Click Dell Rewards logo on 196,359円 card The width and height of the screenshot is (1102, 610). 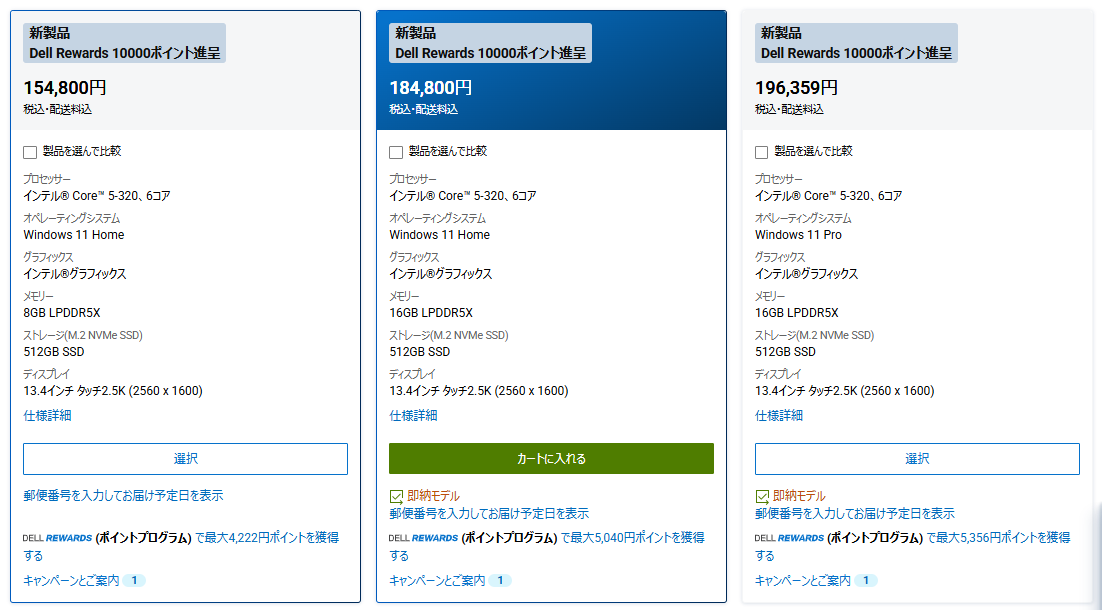(789, 538)
